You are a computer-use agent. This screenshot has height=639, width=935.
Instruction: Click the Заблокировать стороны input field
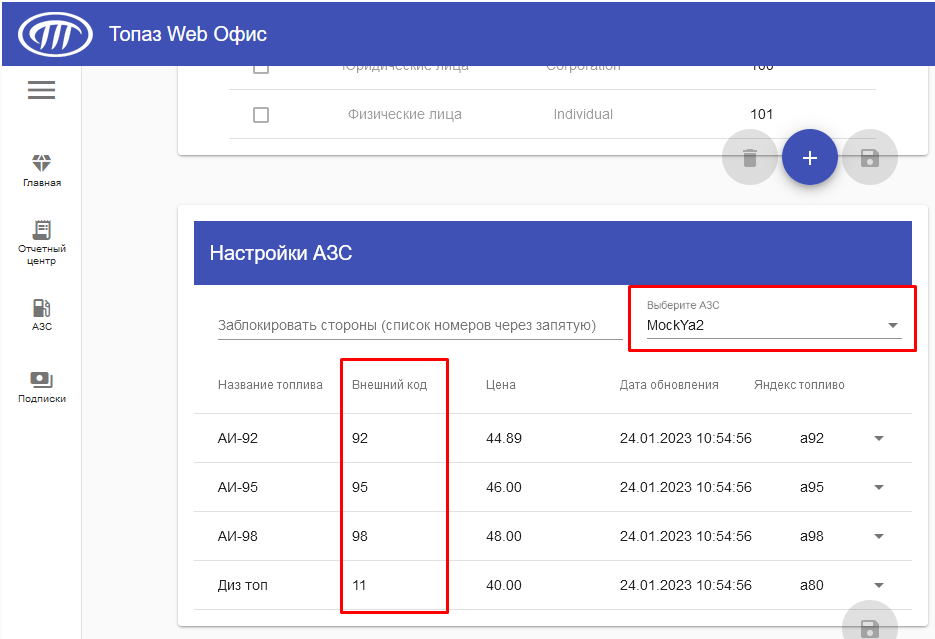(x=420, y=325)
